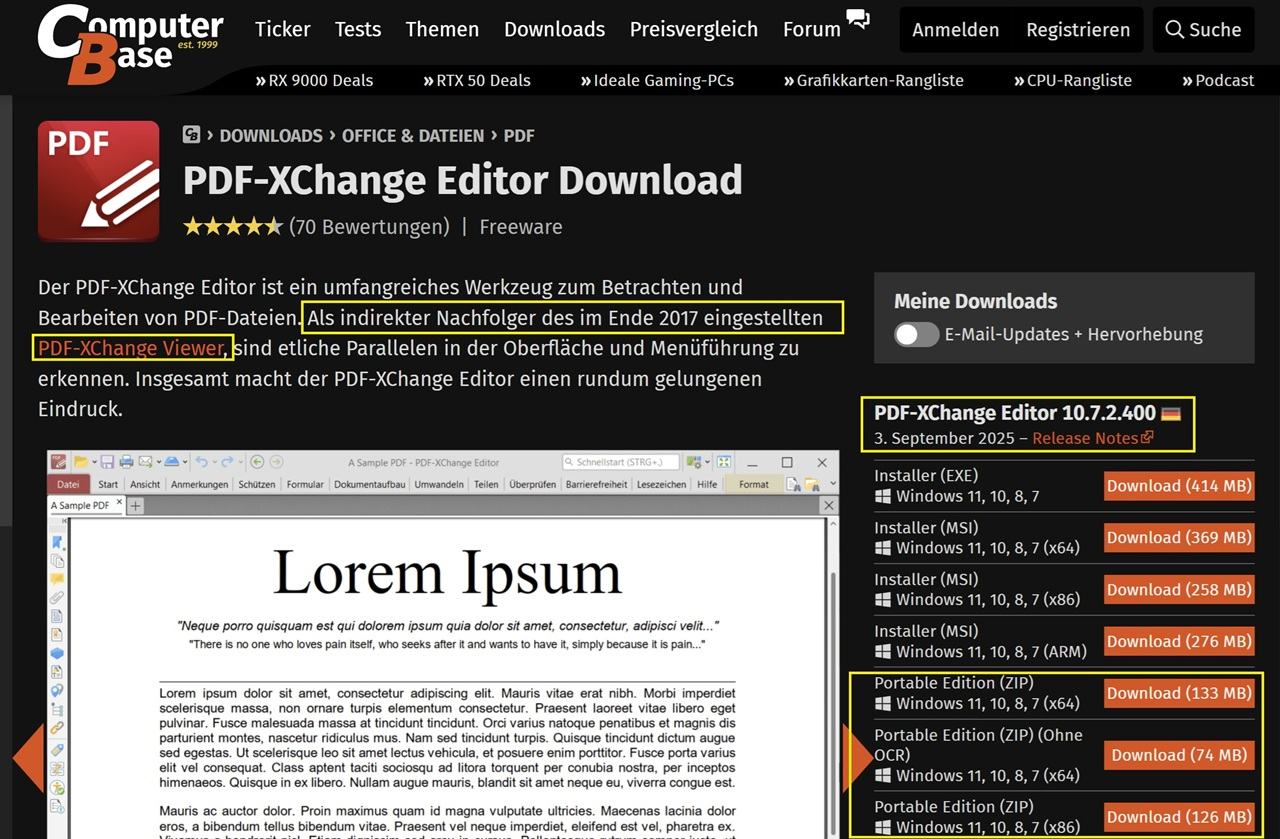
Task: Click the Forum speech bubbles icon
Action: coord(857,18)
